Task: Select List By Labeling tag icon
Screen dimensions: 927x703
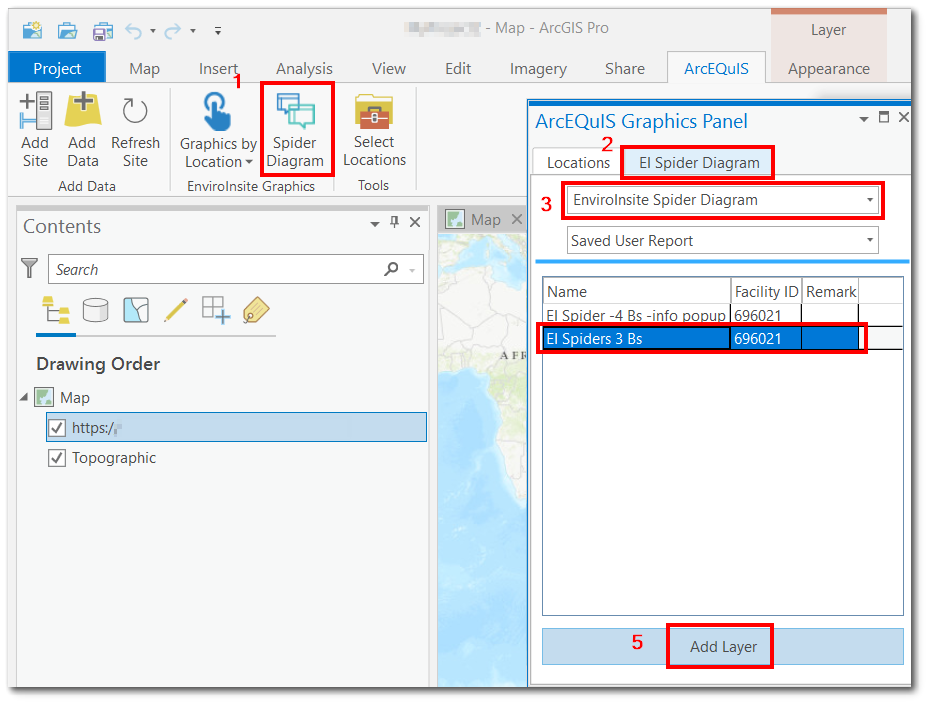Action: [x=256, y=310]
